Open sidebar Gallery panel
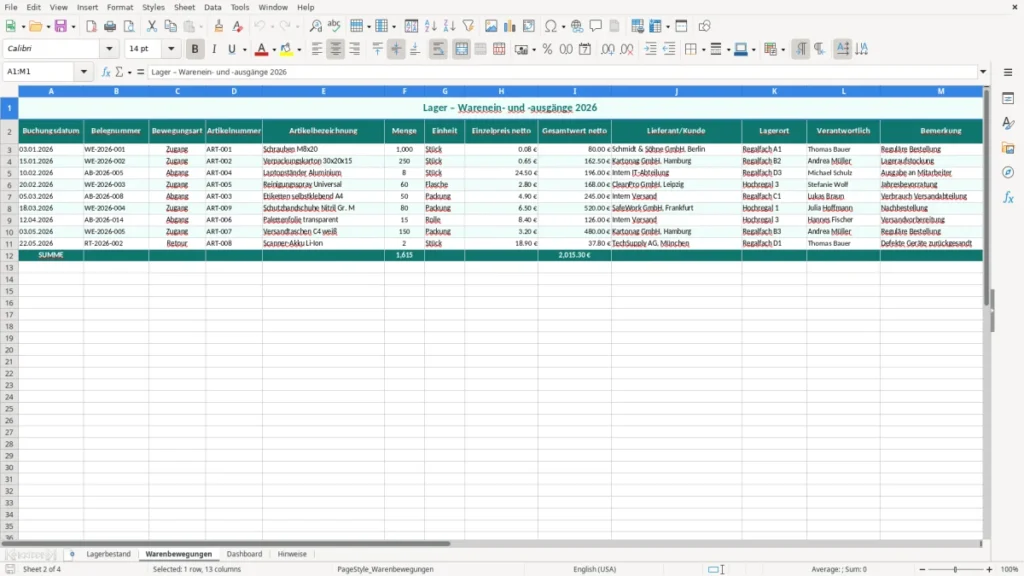 1008,148
